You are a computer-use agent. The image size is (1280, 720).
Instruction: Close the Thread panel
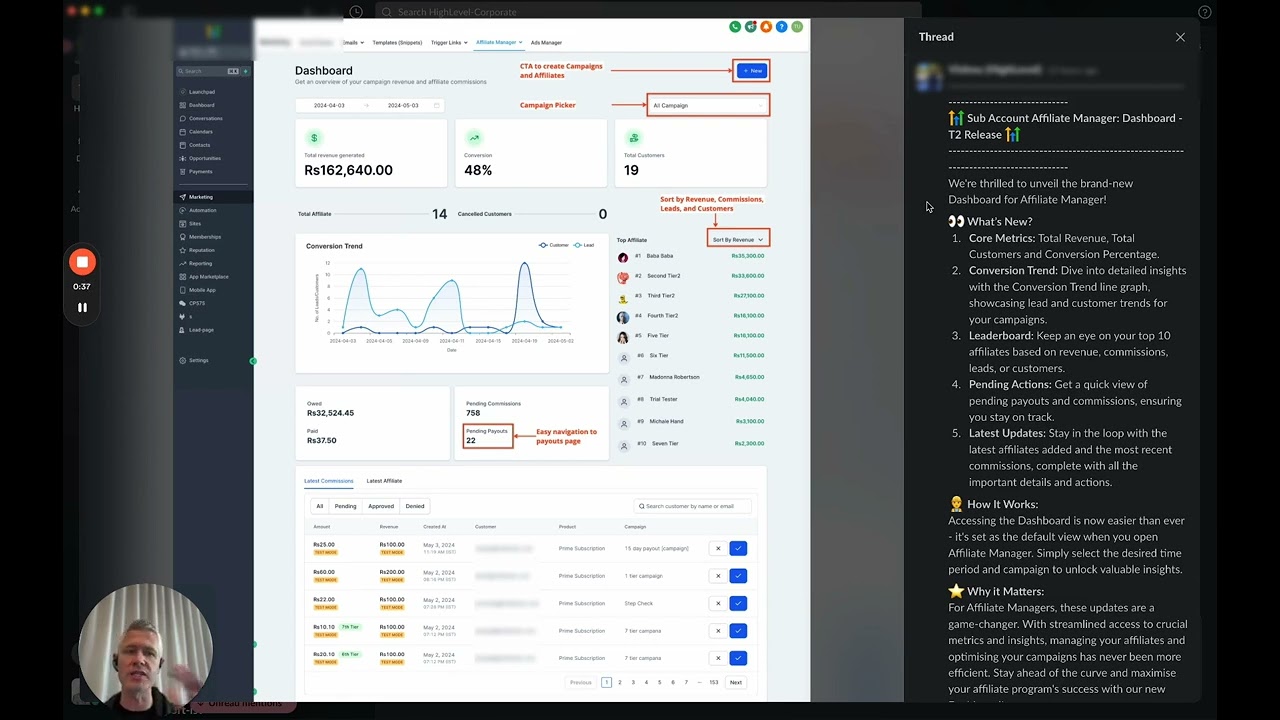click(x=1180, y=37)
